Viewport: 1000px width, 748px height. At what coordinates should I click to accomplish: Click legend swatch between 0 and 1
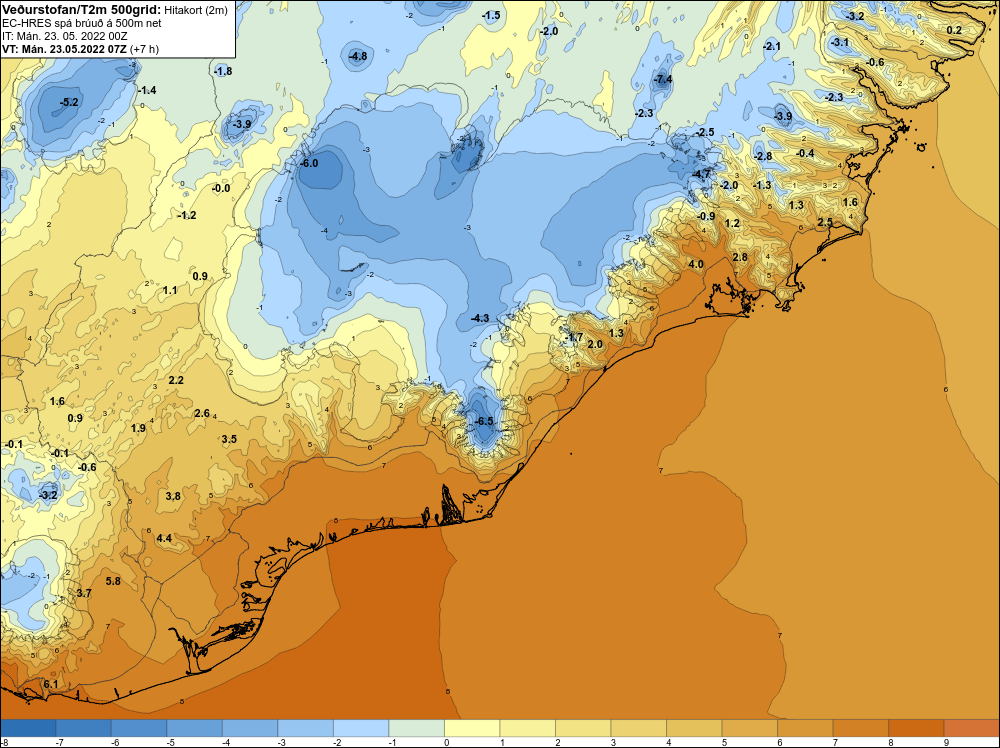(472, 728)
